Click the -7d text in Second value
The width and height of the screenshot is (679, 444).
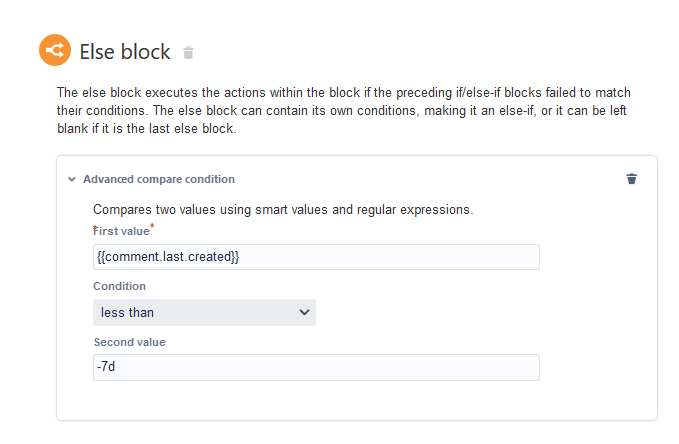(106, 366)
